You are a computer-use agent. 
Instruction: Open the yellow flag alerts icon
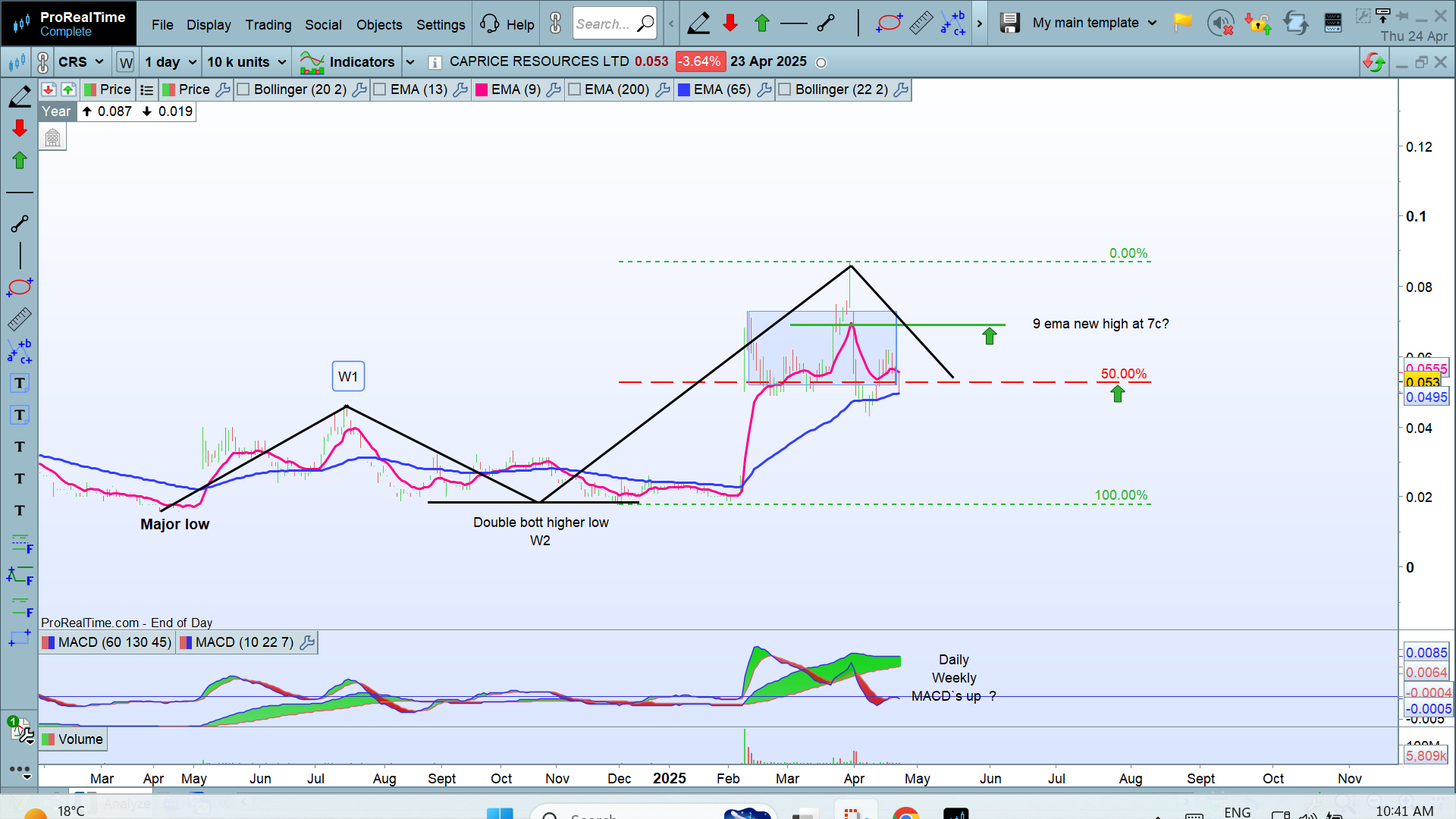tap(1182, 23)
